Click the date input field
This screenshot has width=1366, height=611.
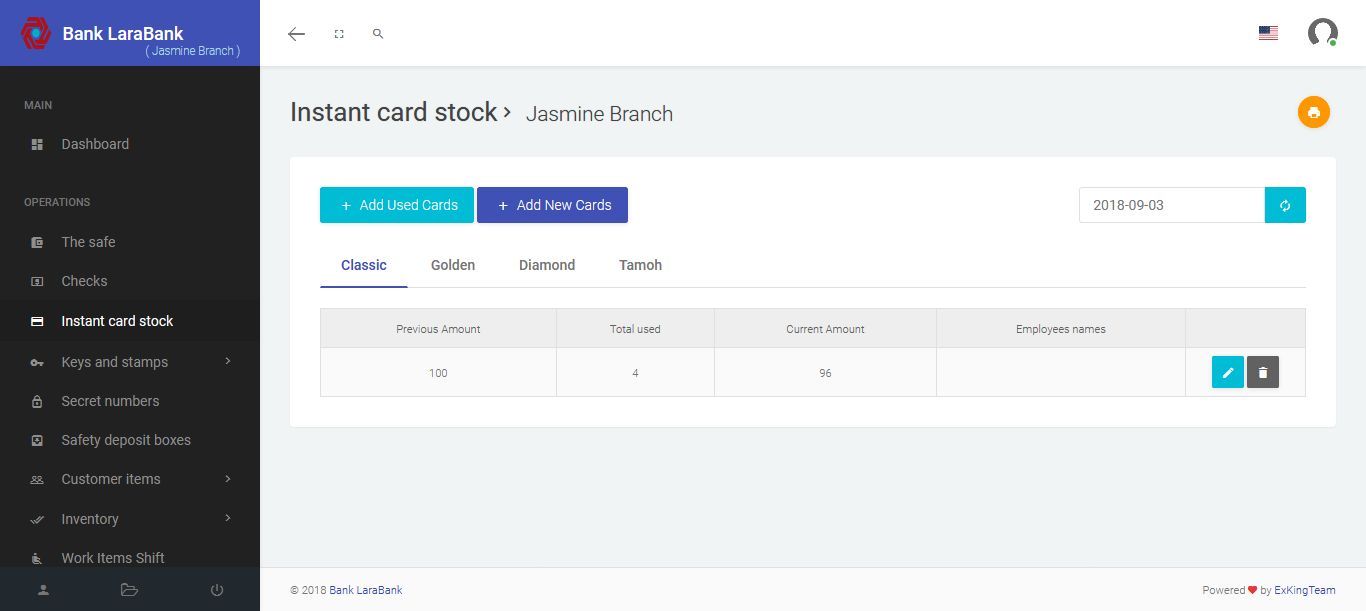tap(1171, 205)
